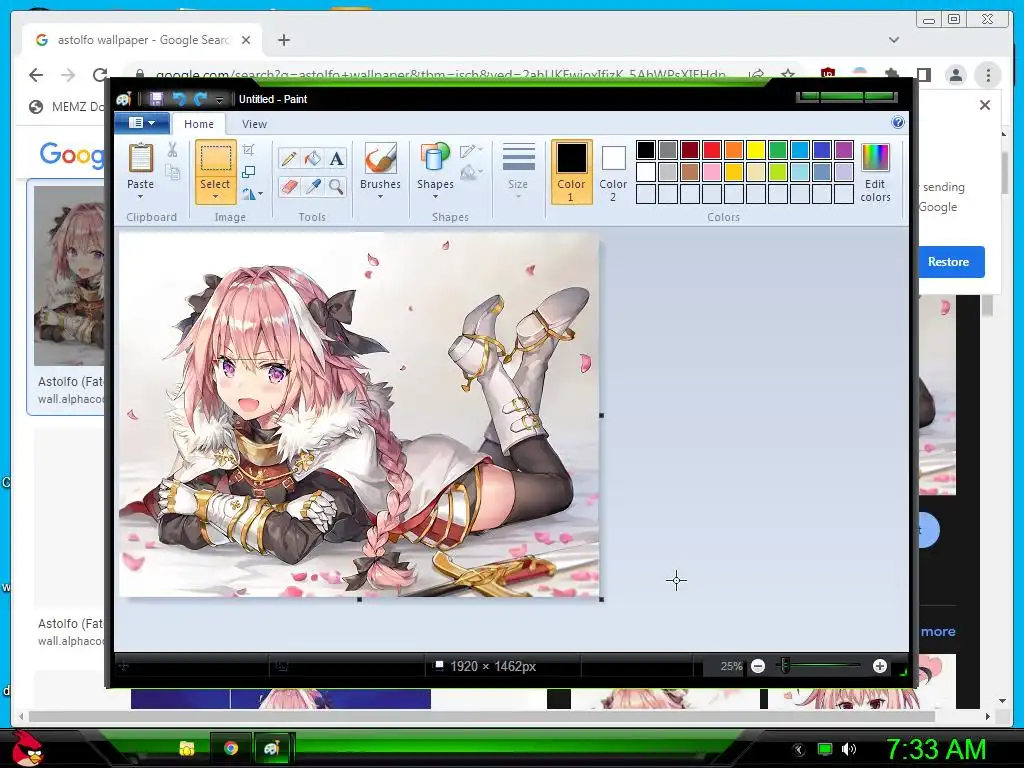1024x768 pixels.
Task: Click the Google logo in Chrome
Action: [72, 154]
